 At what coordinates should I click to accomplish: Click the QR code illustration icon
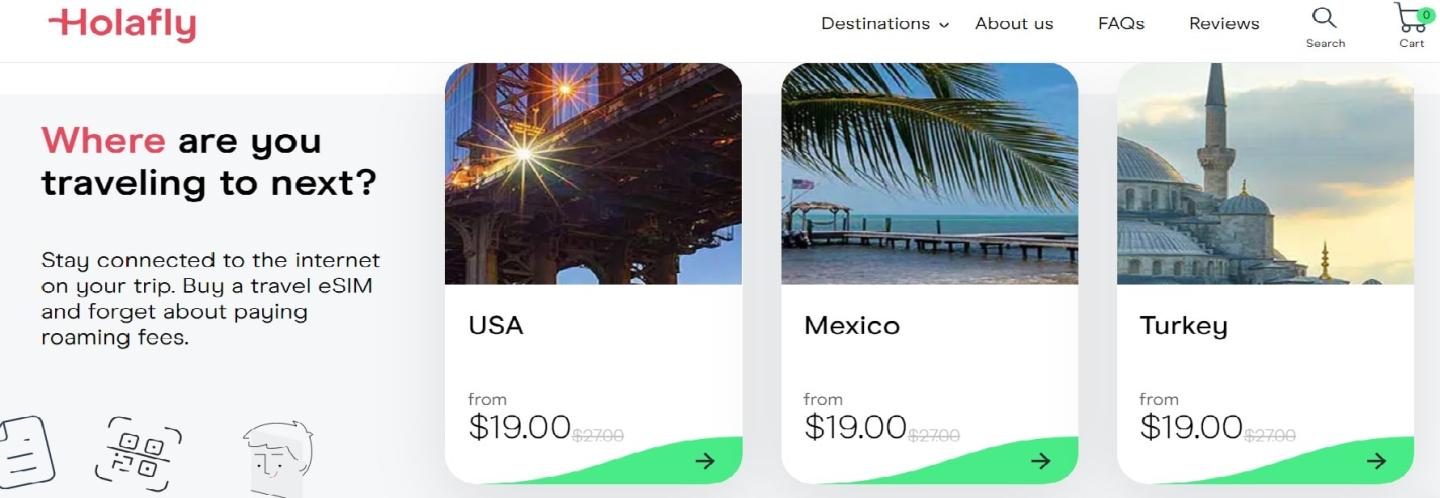pyautogui.click(x=138, y=453)
